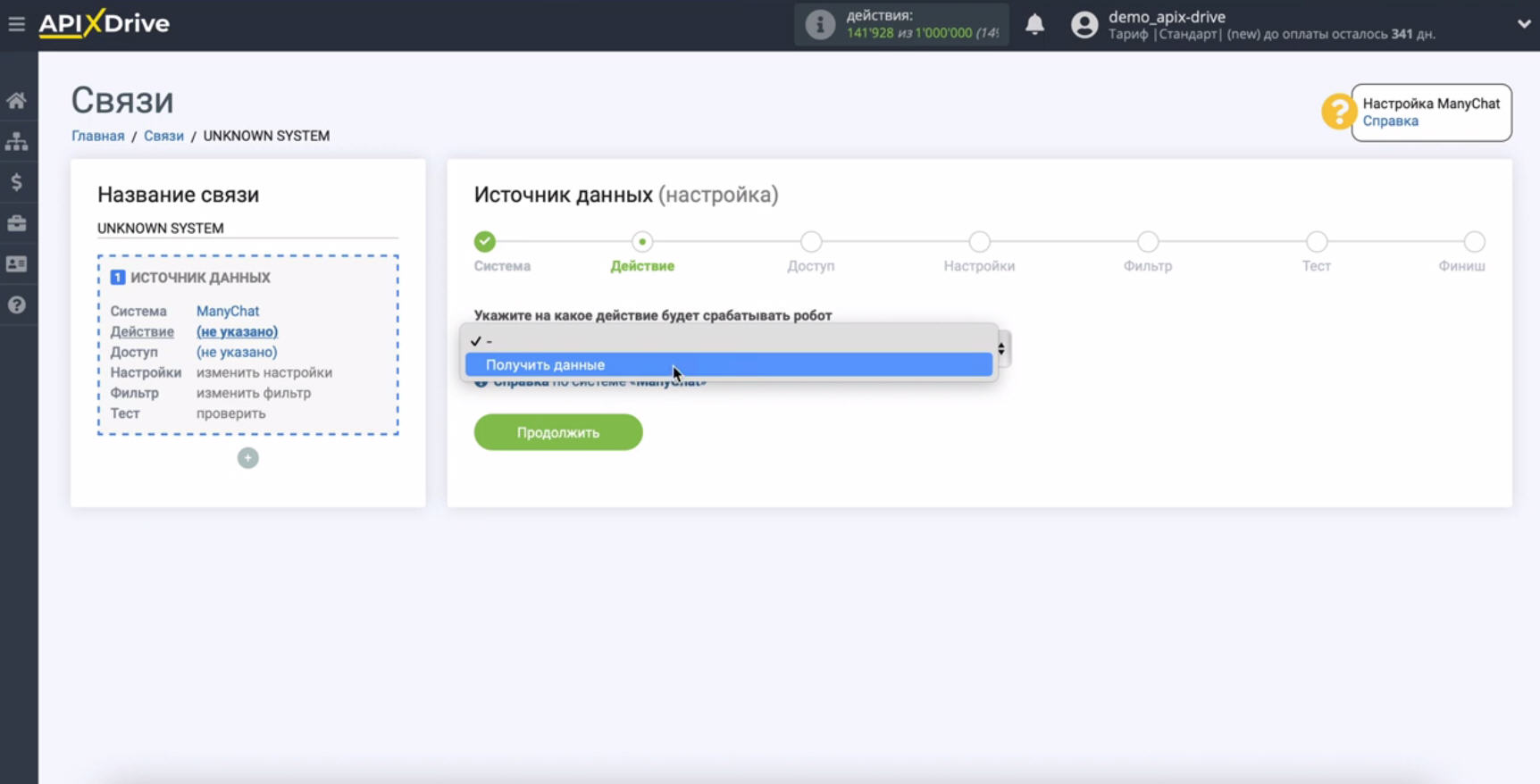Click the yellow question mark help icon
This screenshot has width=1540, height=784.
coord(1338,112)
